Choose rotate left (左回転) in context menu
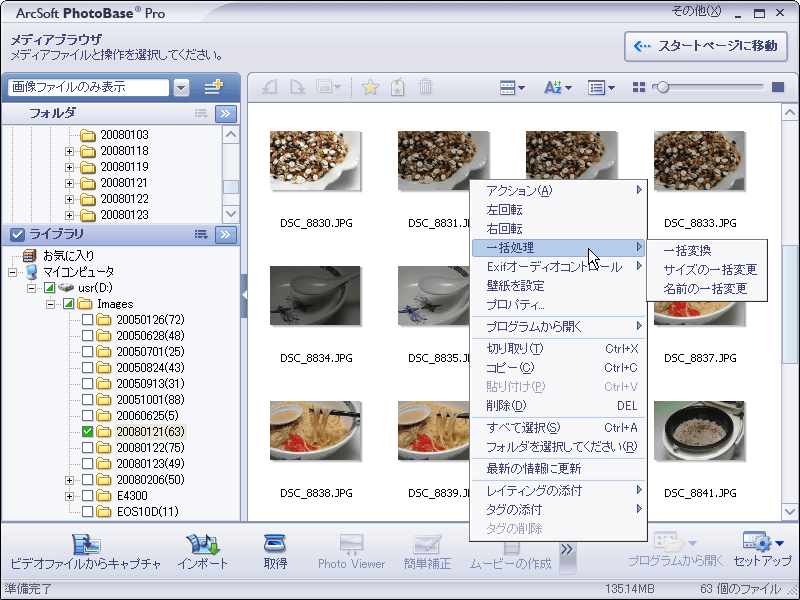Viewport: 800px width, 600px height. [x=559, y=210]
